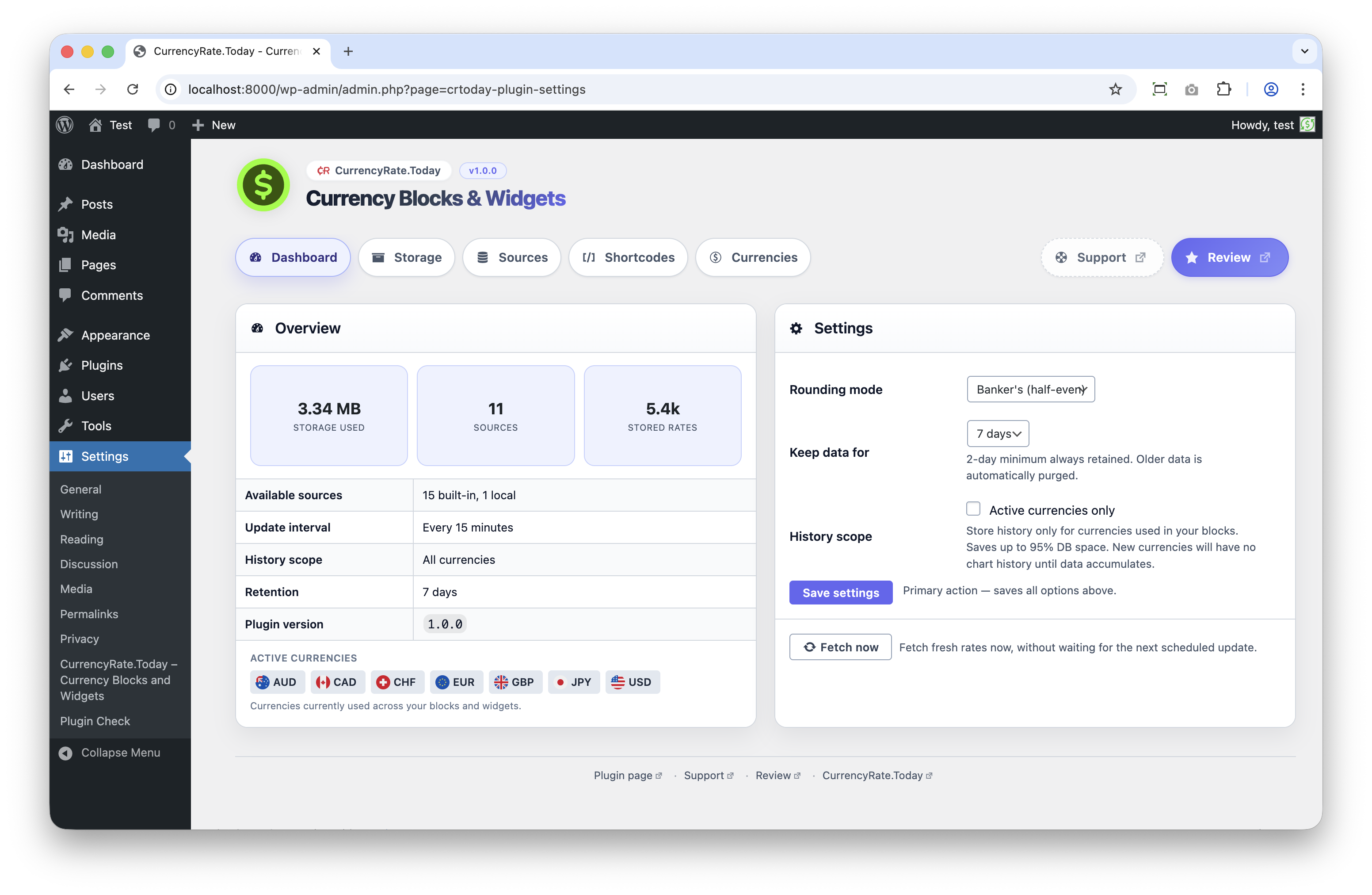Viewport: 1372px width, 895px height.
Task: Open WordPress Media library
Action: 98,235
